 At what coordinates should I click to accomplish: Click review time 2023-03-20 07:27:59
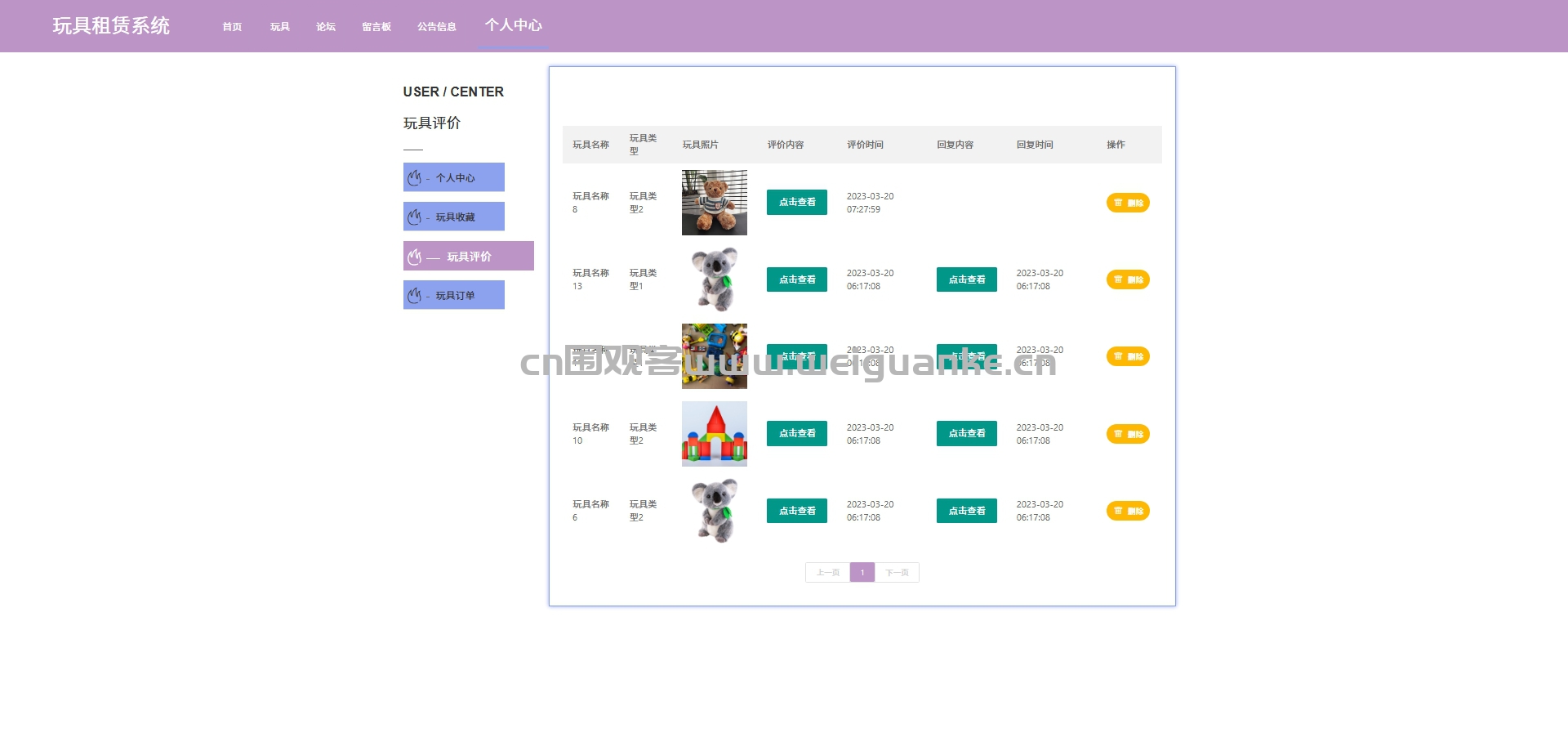[x=870, y=203]
